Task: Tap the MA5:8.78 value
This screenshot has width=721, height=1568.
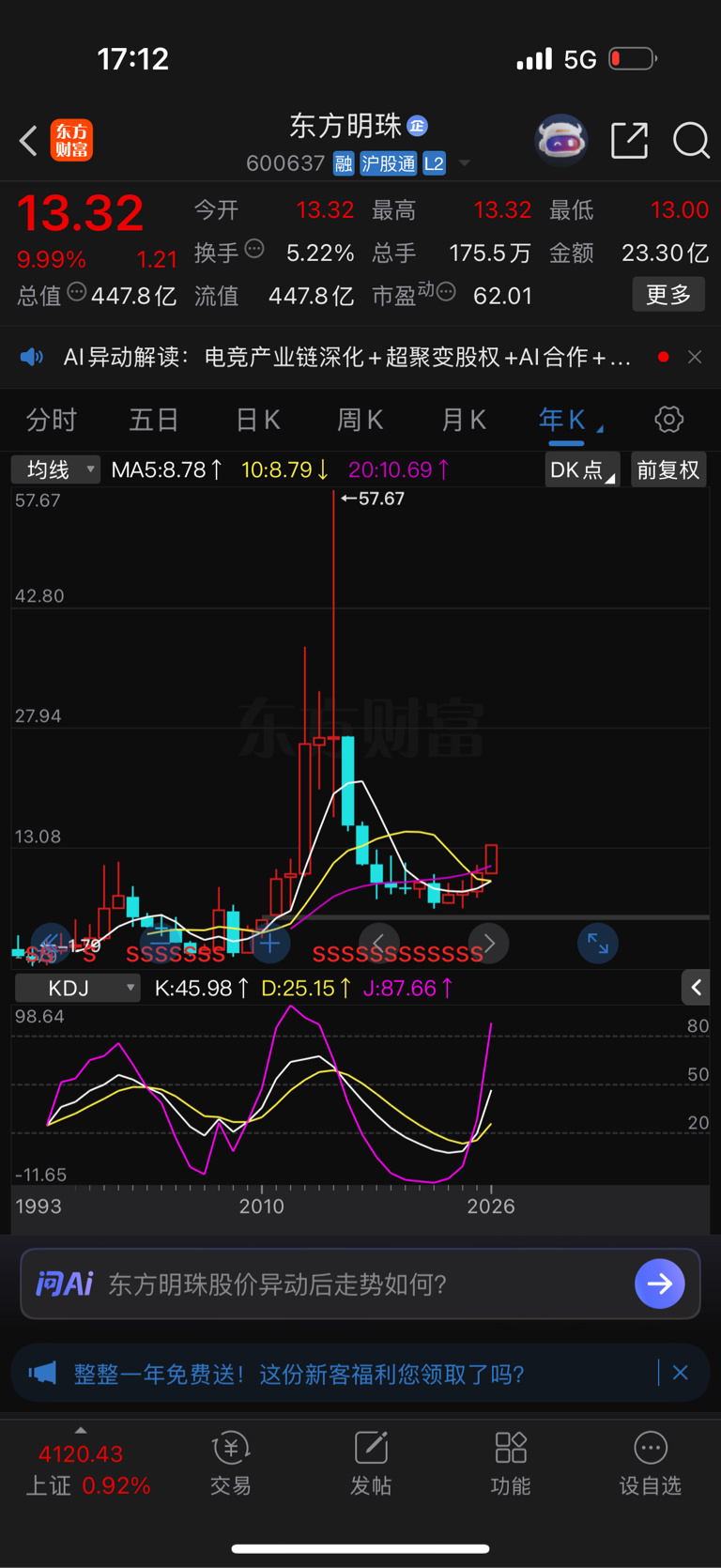Action: click(167, 469)
